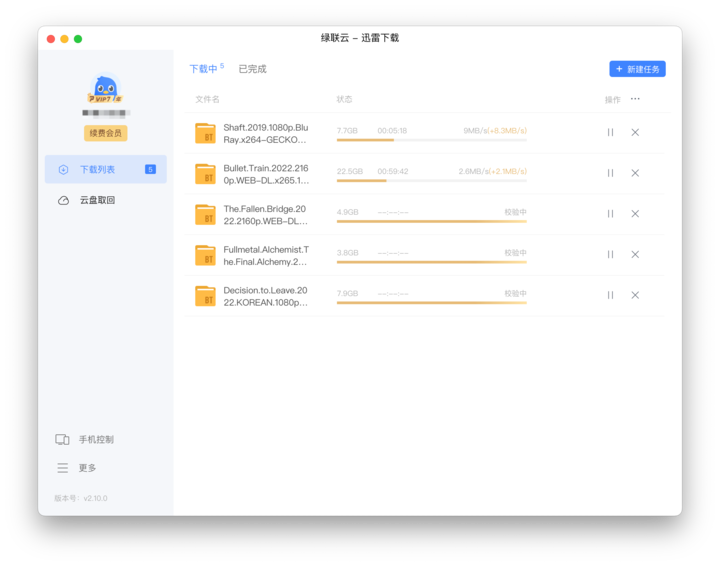This screenshot has height=566, width=720.
Task: Open 手机控制 phone control
Action: (96, 439)
